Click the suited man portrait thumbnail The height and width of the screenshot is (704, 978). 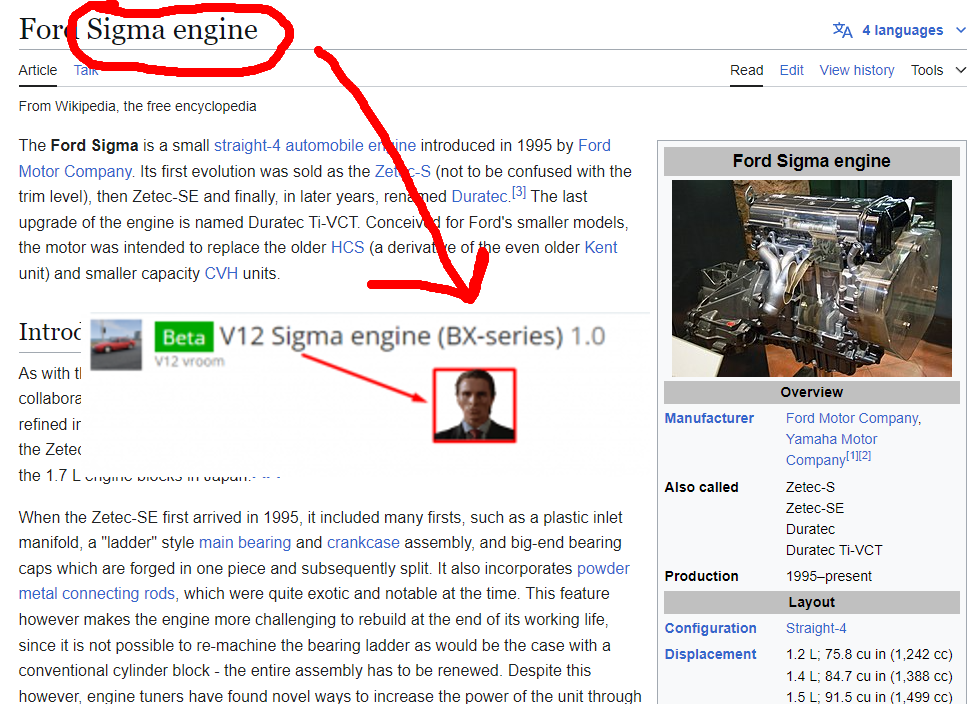[x=475, y=405]
